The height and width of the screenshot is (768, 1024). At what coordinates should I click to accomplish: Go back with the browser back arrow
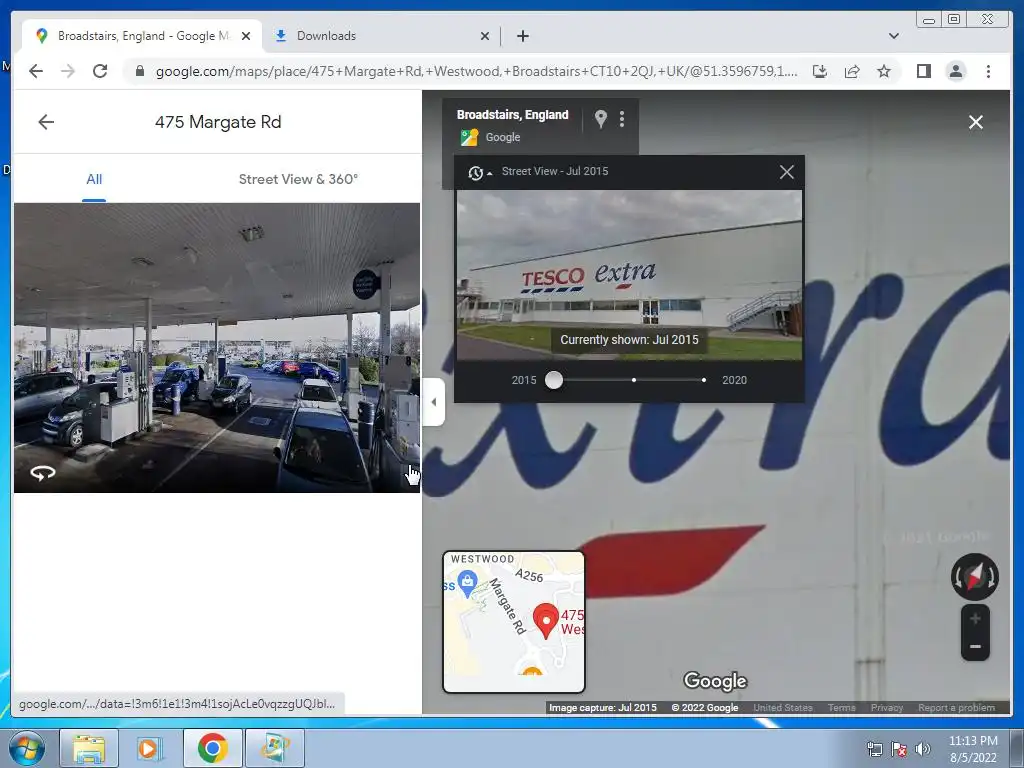(x=36, y=71)
